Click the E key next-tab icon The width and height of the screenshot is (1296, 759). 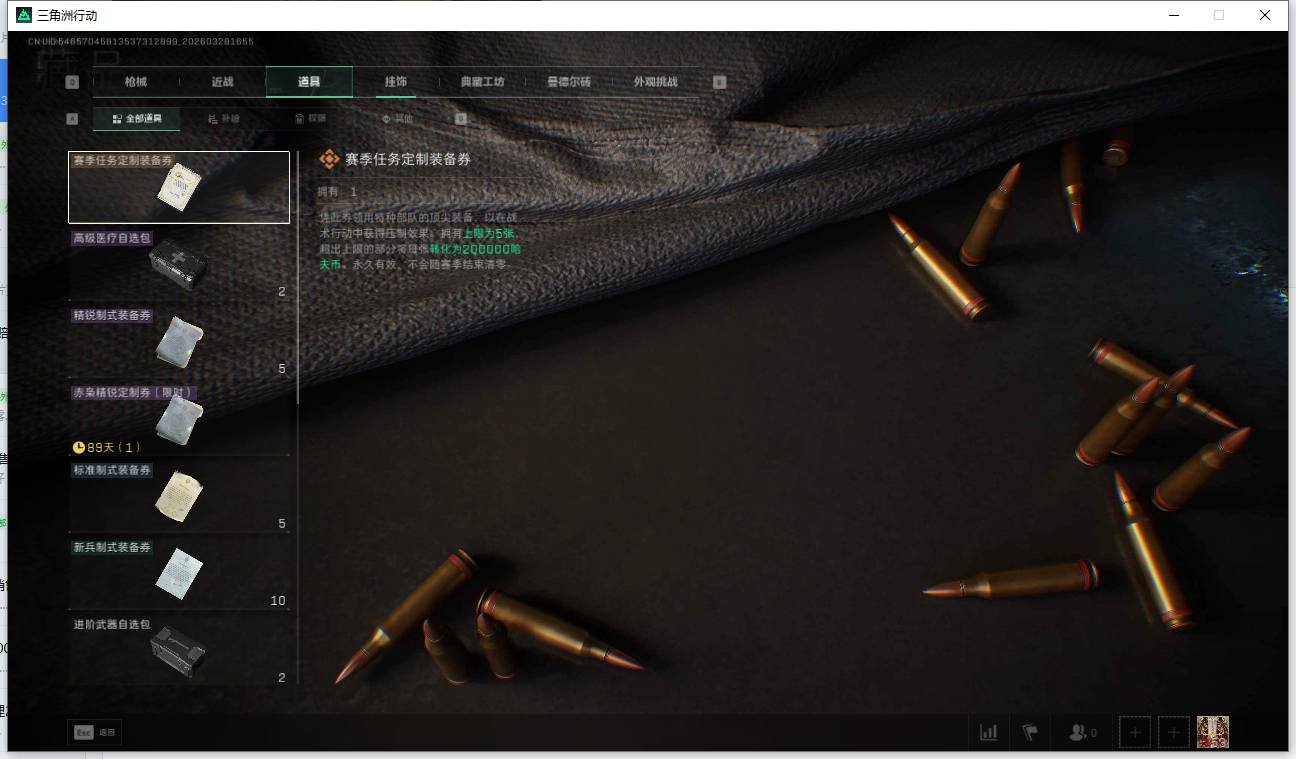[719, 82]
